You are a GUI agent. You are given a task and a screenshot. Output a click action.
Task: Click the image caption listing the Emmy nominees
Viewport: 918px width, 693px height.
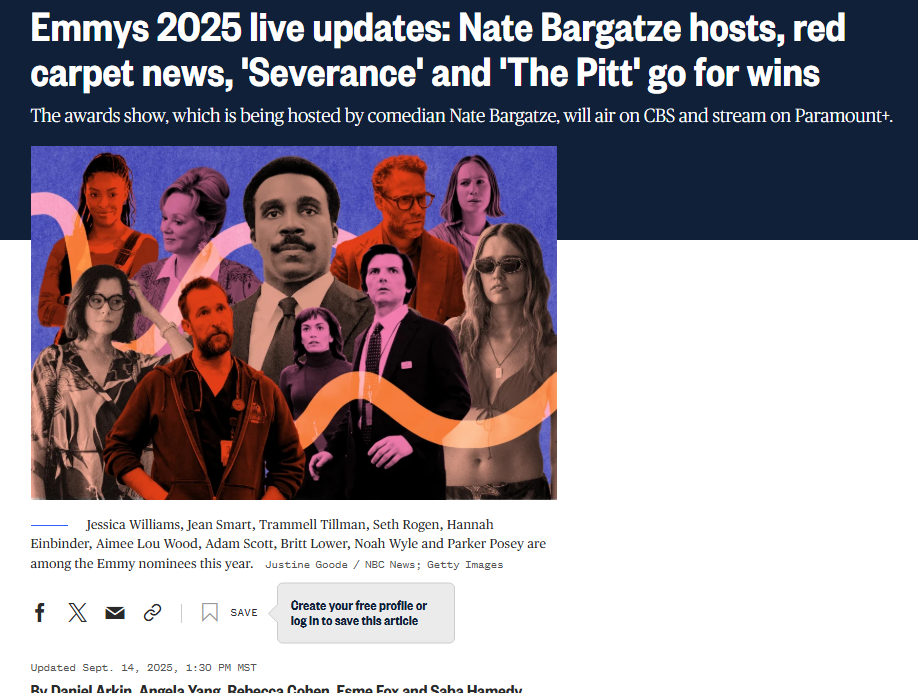pos(288,544)
